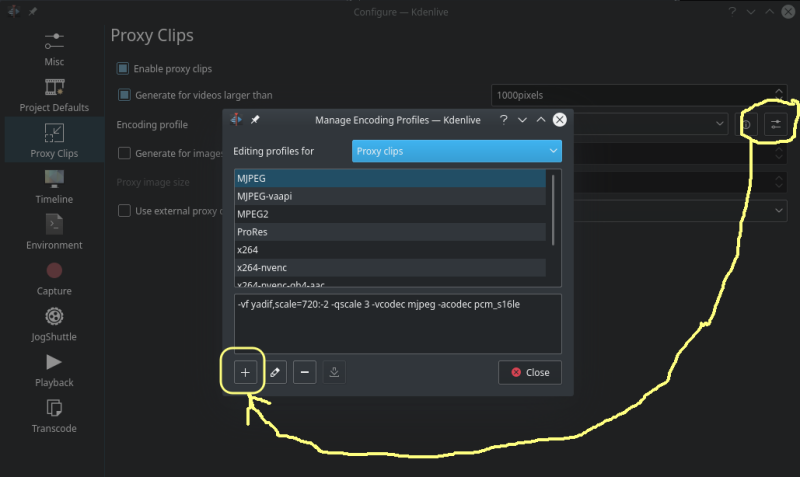Image resolution: width=800 pixels, height=477 pixels.
Task: Open the Misc settings page
Action: [54, 49]
